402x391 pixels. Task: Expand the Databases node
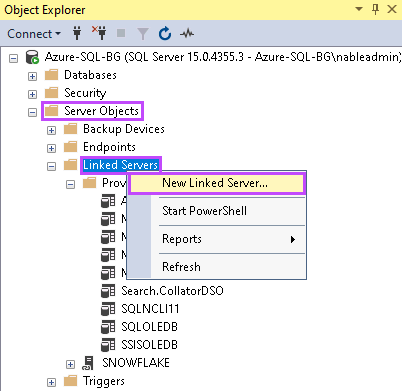point(32,77)
